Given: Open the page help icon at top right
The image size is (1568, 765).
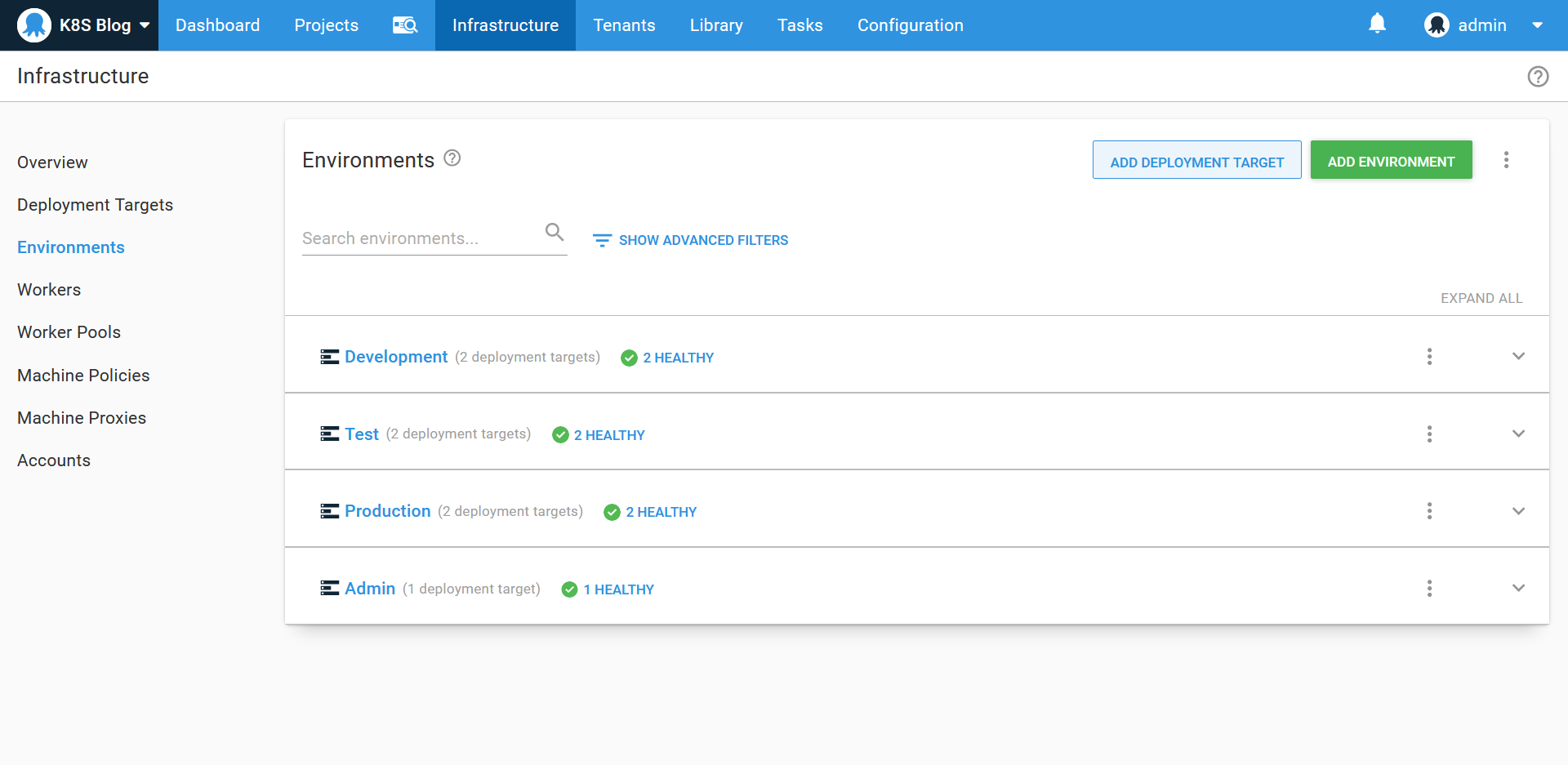Looking at the screenshot, I should (1538, 77).
